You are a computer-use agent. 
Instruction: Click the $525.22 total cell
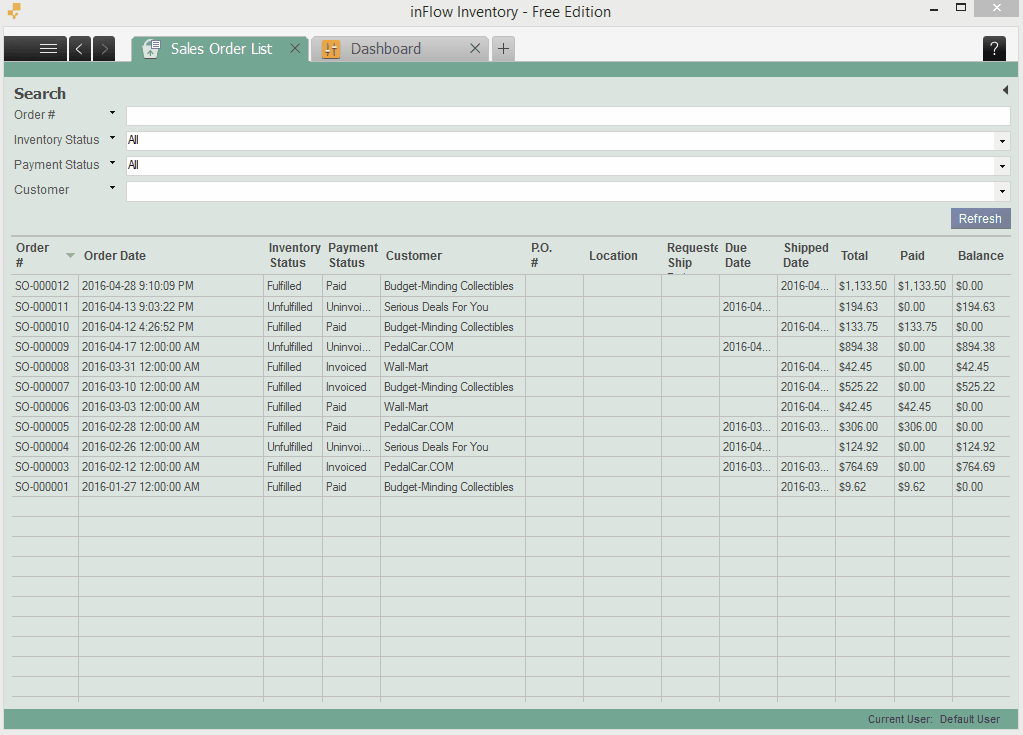[x=858, y=387]
